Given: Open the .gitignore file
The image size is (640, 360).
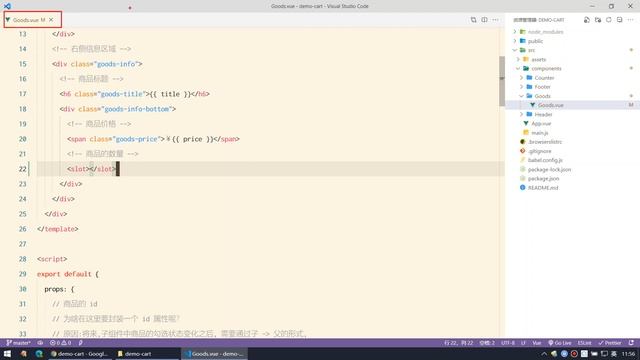Looking at the screenshot, I should 539,151.
